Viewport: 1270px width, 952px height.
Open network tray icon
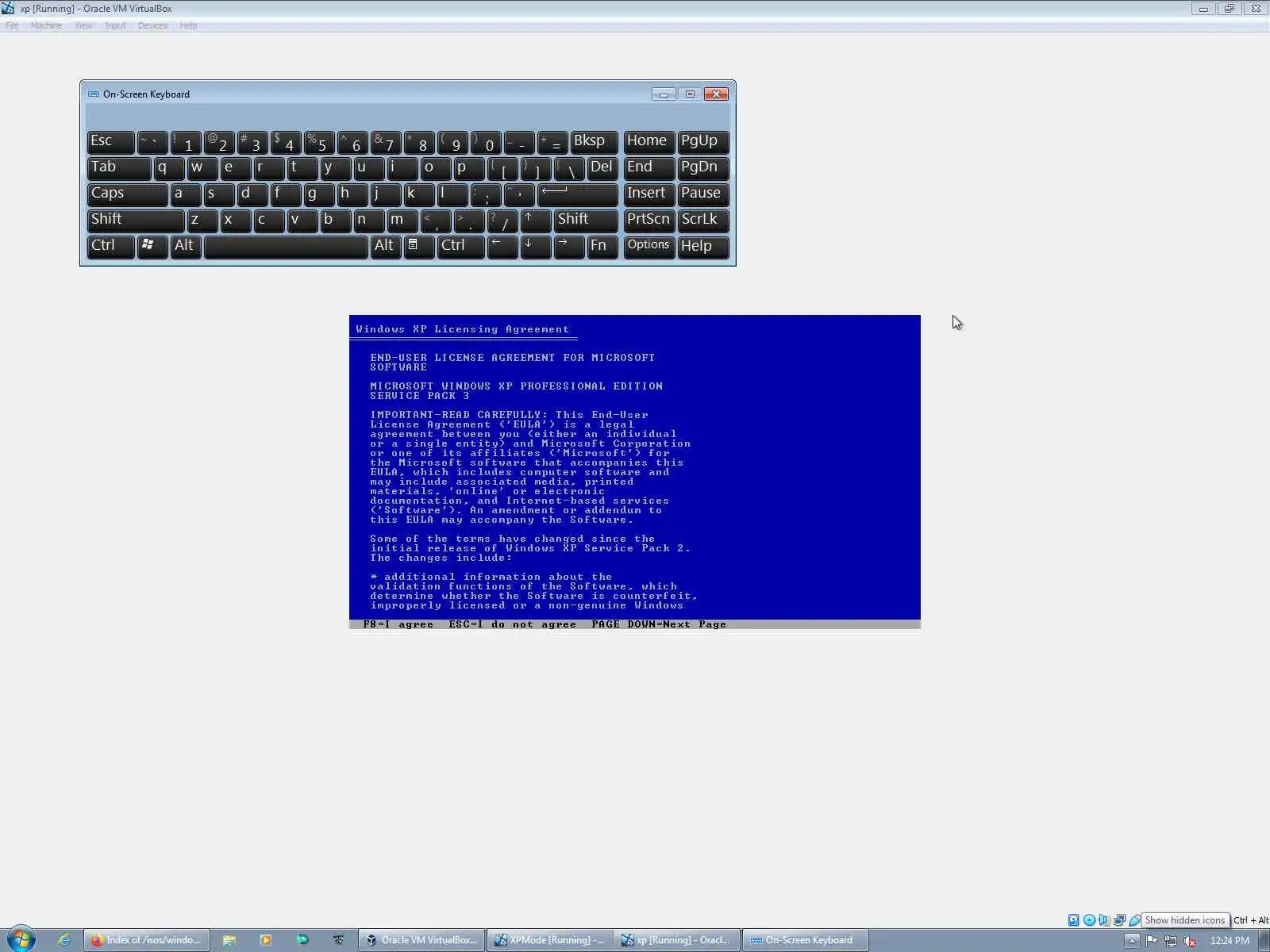click(1171, 941)
